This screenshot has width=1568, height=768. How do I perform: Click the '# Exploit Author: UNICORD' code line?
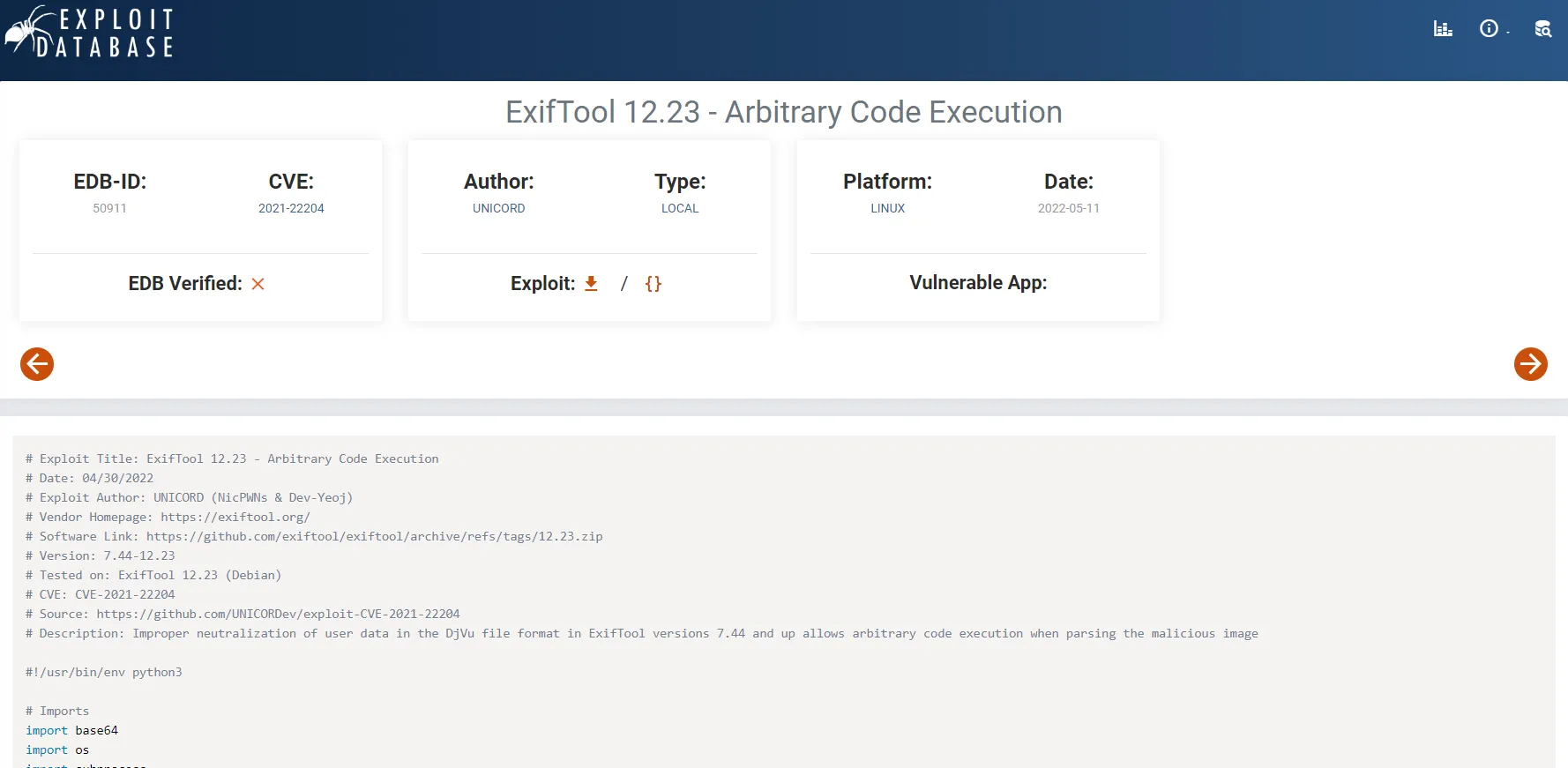[x=190, y=497]
